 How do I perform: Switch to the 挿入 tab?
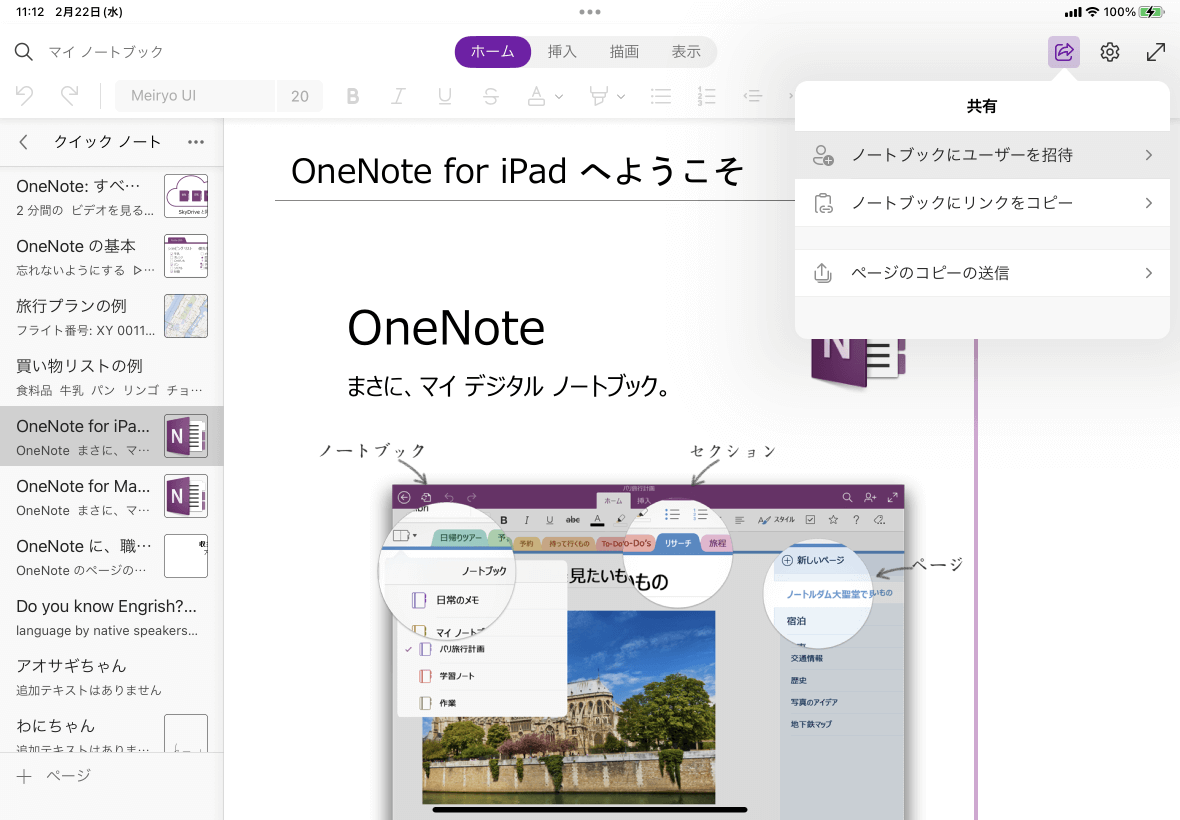pyautogui.click(x=562, y=52)
